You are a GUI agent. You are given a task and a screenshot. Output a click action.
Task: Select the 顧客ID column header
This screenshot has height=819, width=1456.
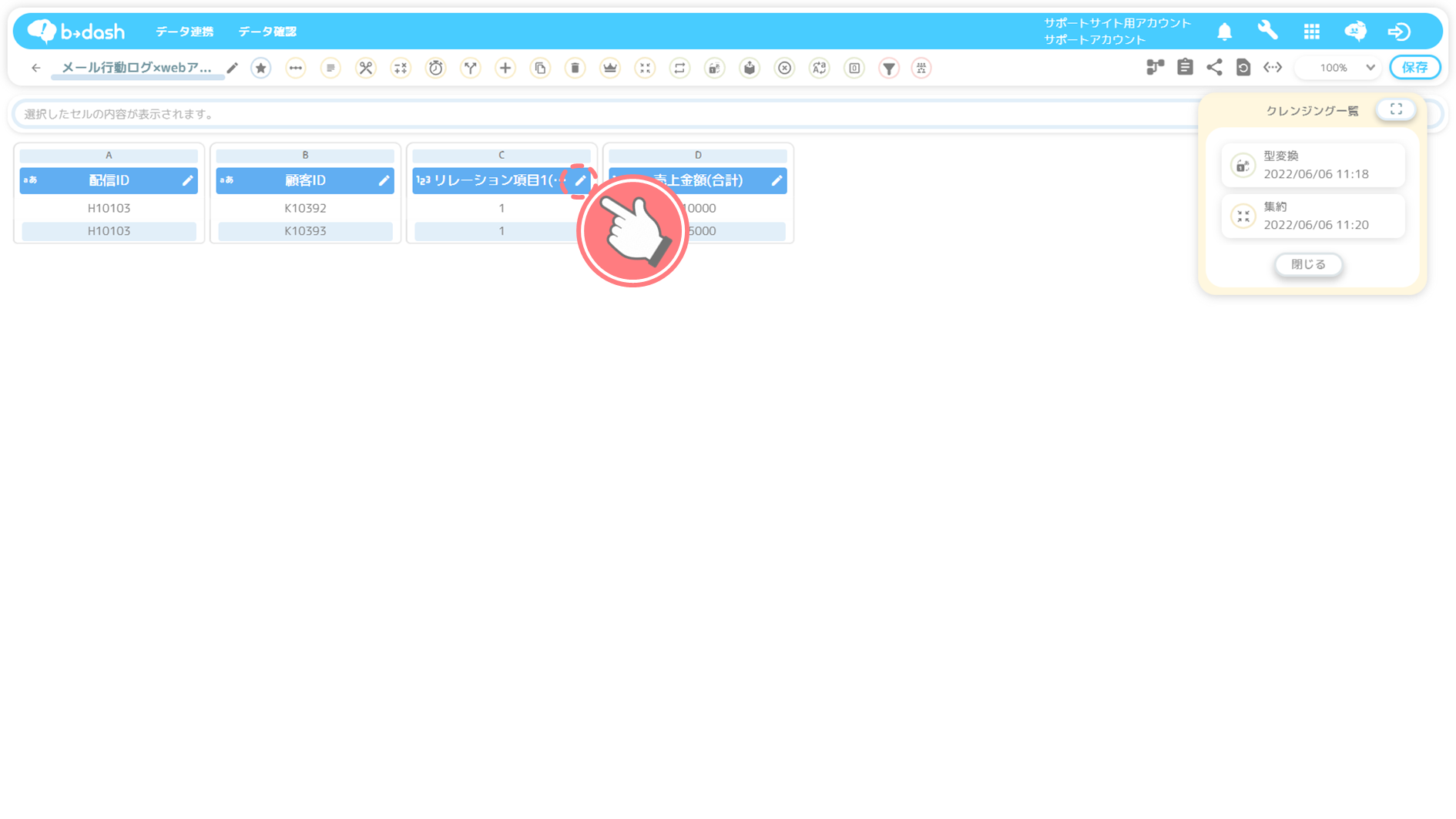tap(305, 180)
